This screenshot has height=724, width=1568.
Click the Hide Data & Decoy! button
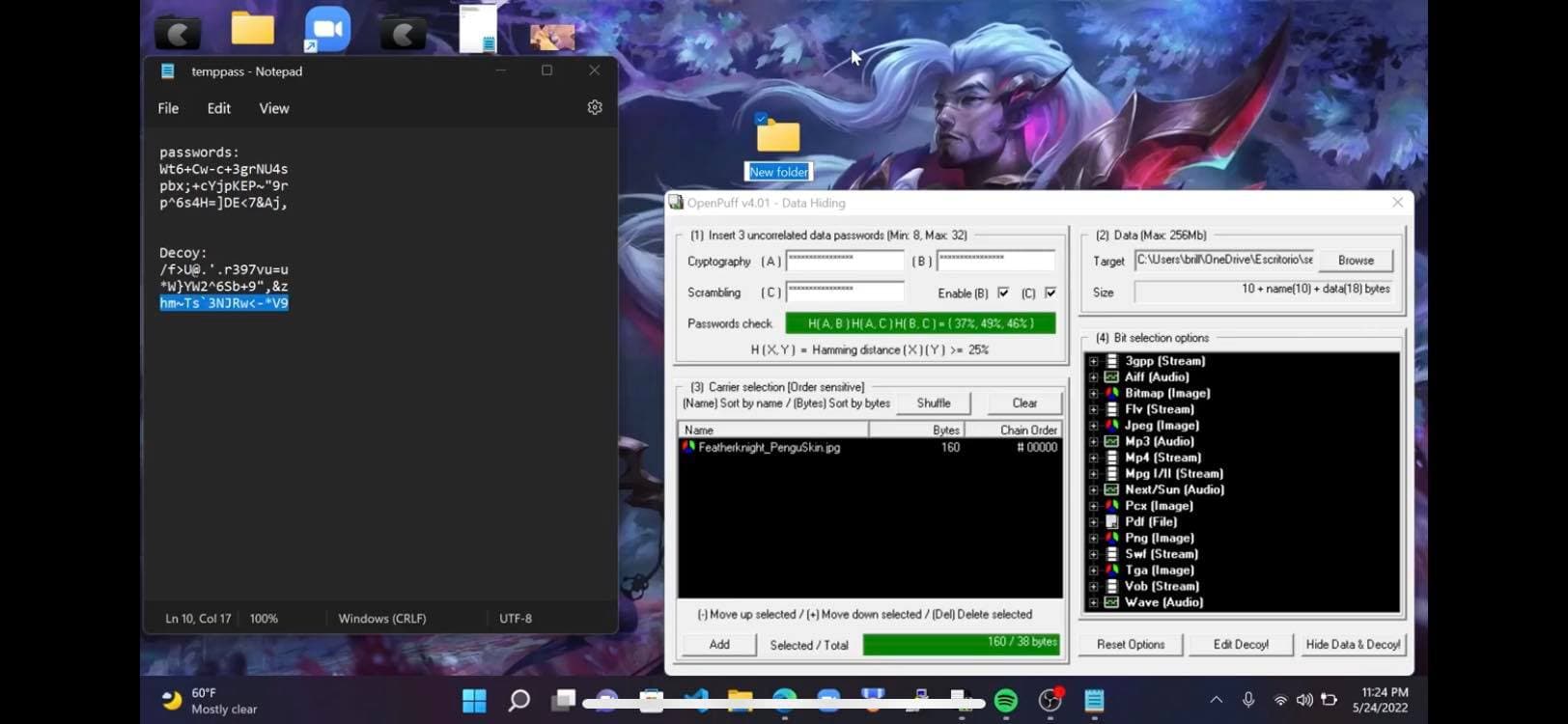click(x=1353, y=644)
